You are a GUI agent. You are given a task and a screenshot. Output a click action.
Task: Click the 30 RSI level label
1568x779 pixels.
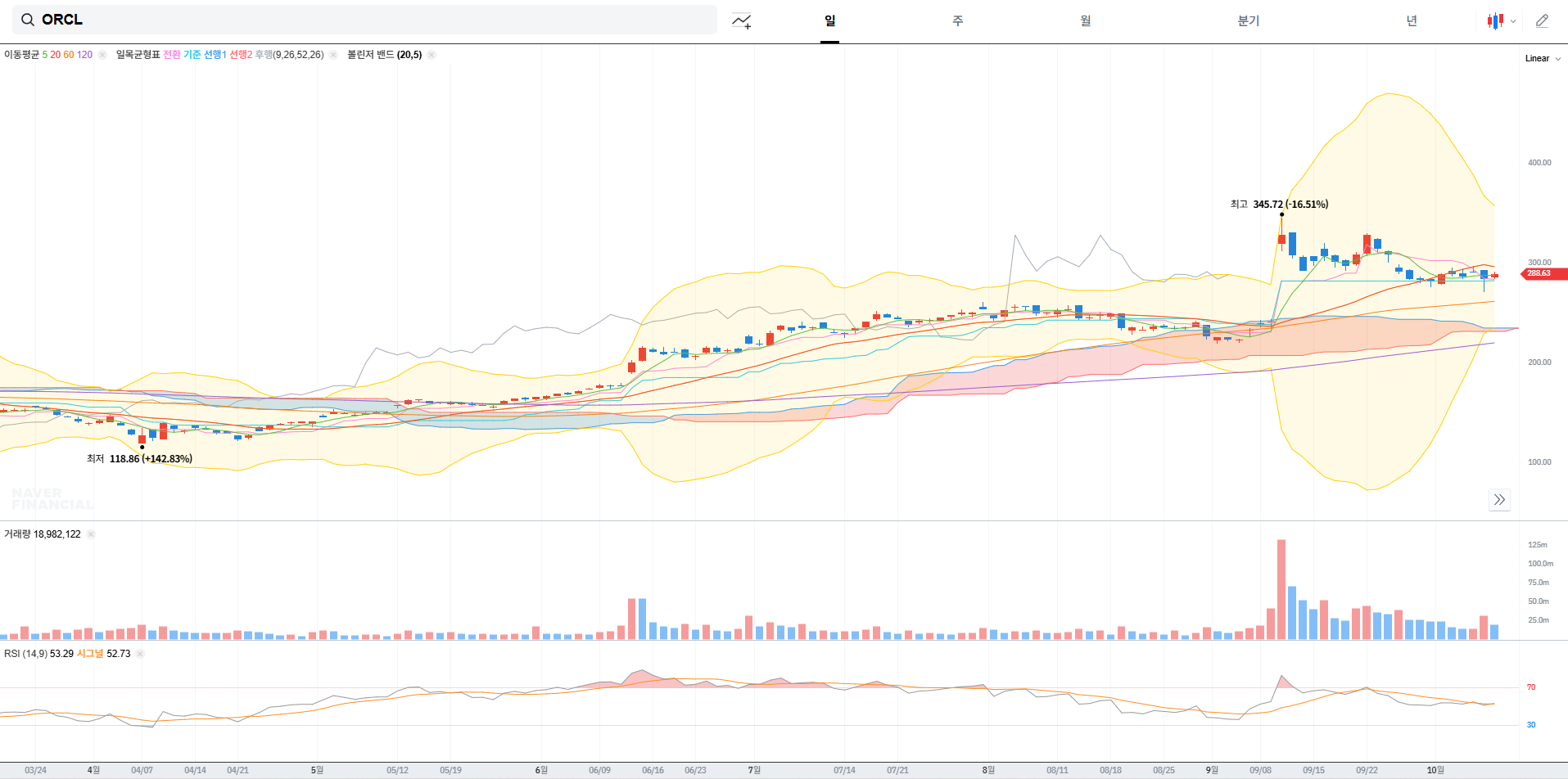click(1531, 725)
